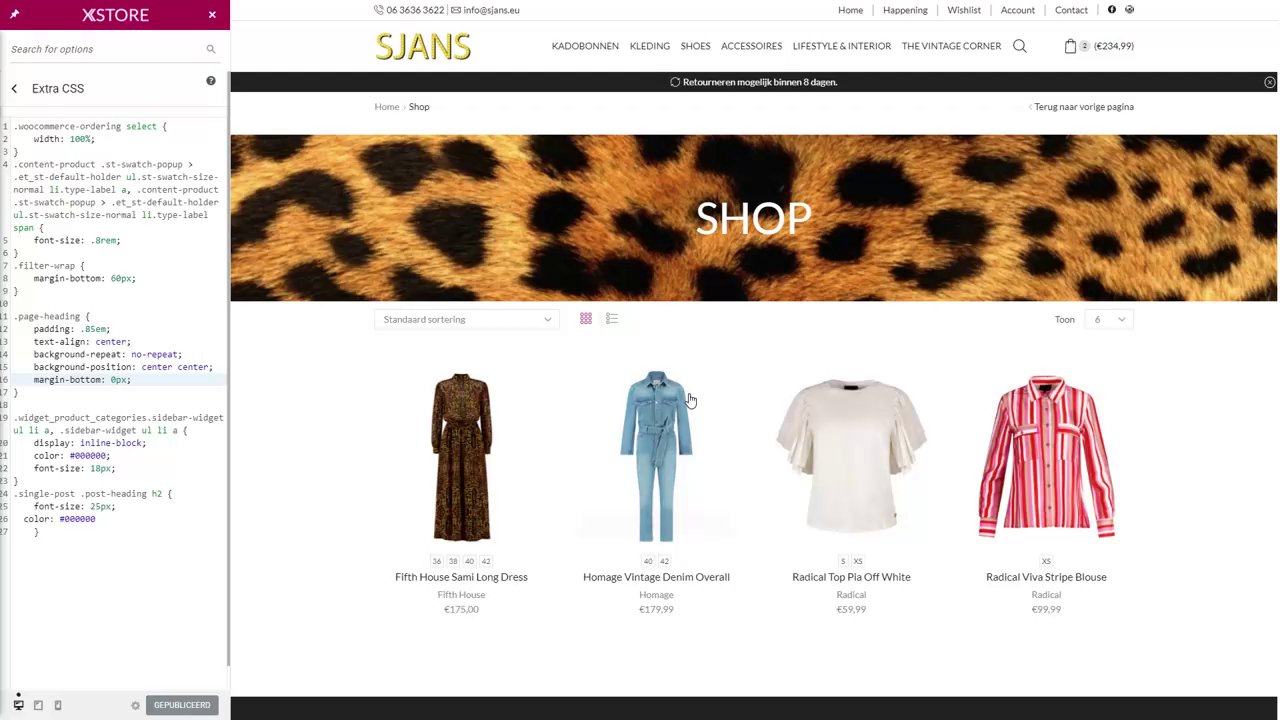The image size is (1280, 720).
Task: Close the XStore customizer panel
Action: pos(212,15)
